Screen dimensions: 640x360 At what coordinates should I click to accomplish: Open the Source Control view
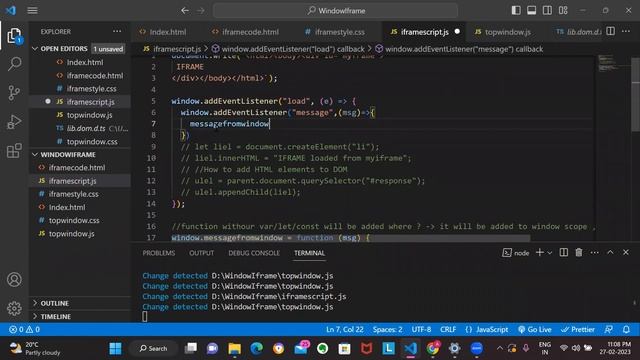pyautogui.click(x=14, y=93)
